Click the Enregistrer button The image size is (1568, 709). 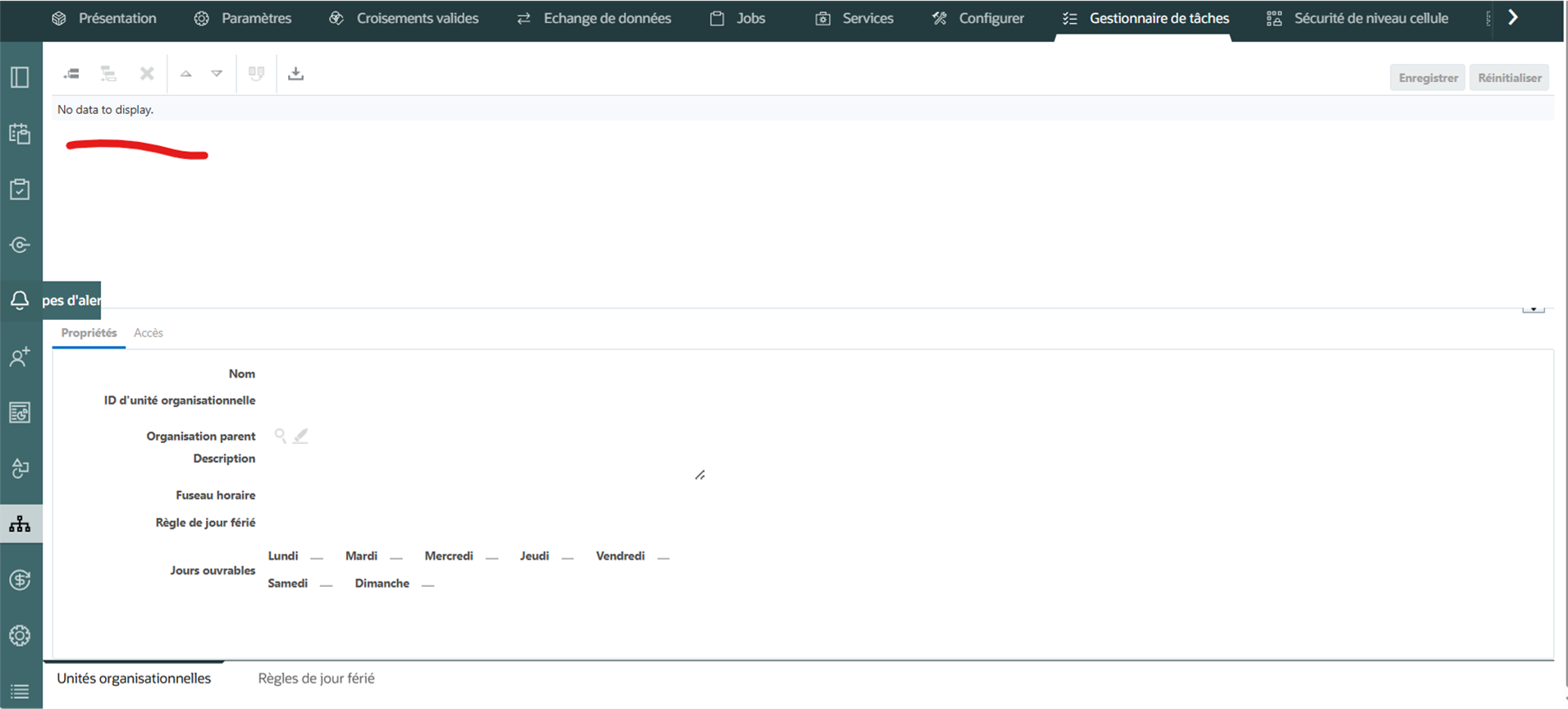pos(1428,78)
